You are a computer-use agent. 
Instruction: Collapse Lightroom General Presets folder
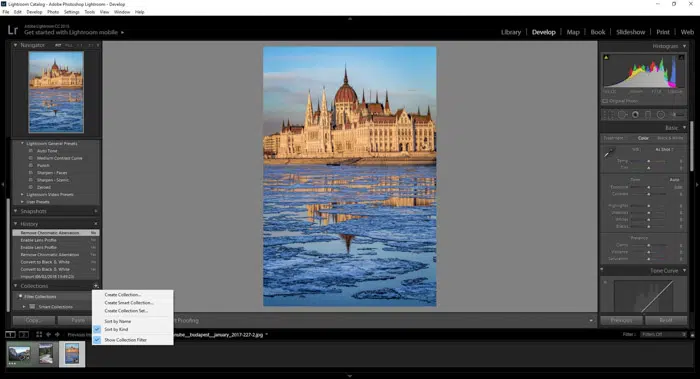(22, 143)
